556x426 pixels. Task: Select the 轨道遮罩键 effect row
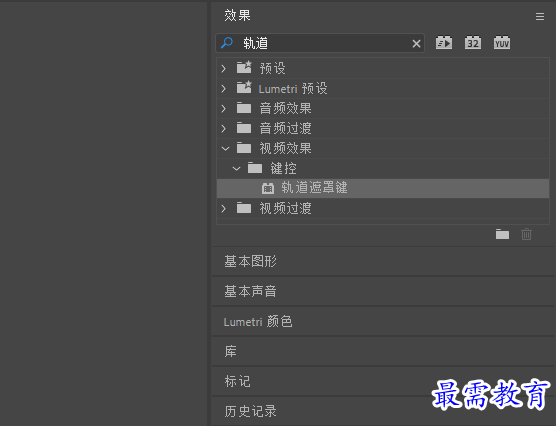tap(383, 188)
